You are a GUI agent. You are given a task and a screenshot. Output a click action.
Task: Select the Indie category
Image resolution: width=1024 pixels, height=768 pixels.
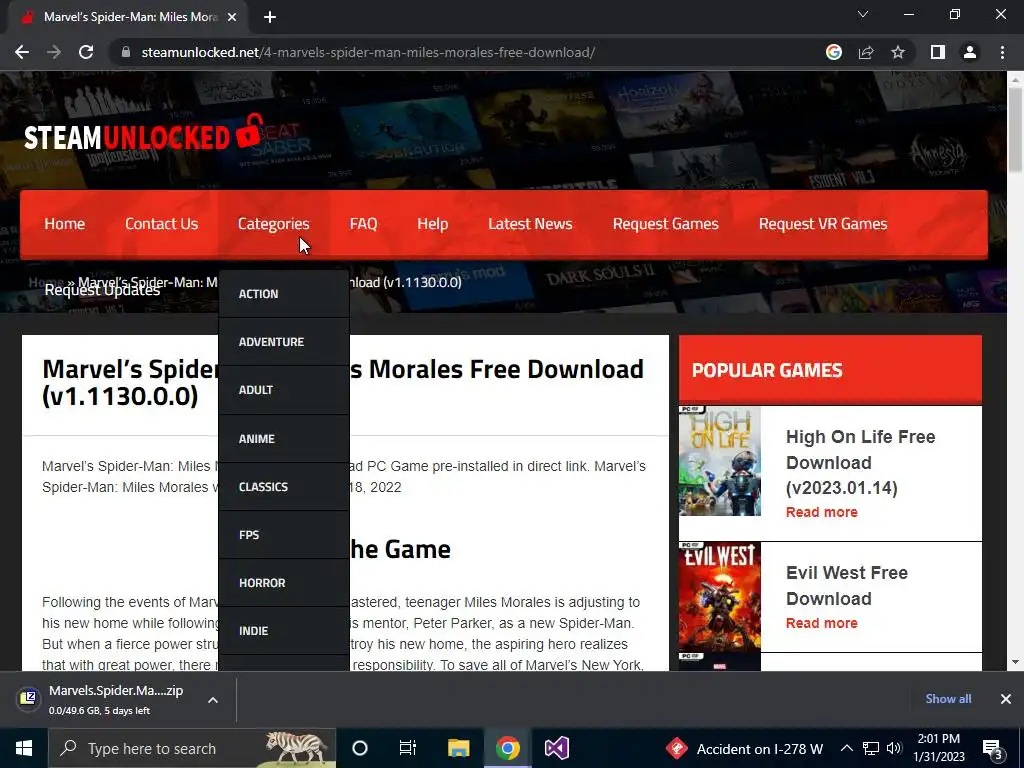click(284, 631)
